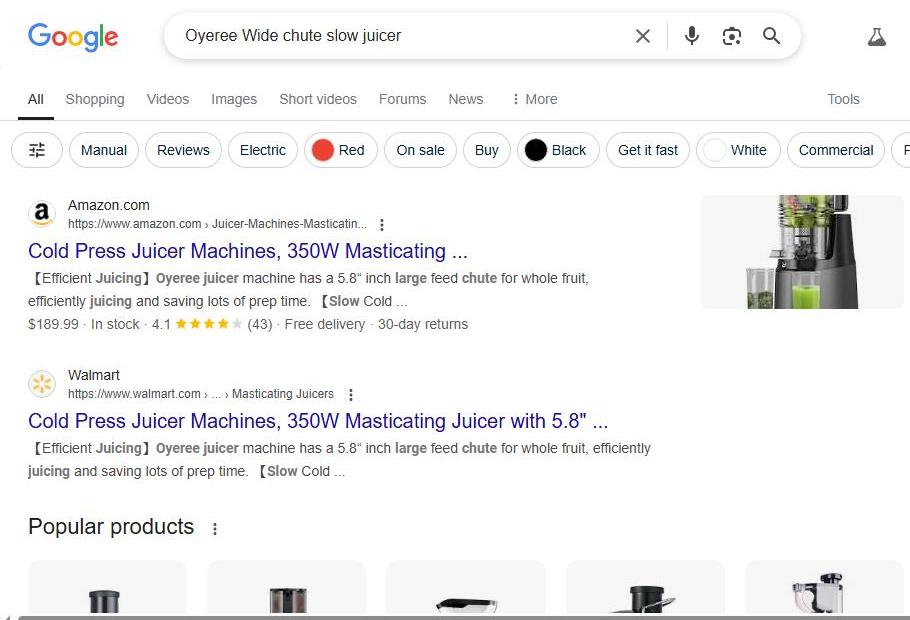Open Search Labs flask icon
Viewport: 910px width, 620px height.
point(876,37)
